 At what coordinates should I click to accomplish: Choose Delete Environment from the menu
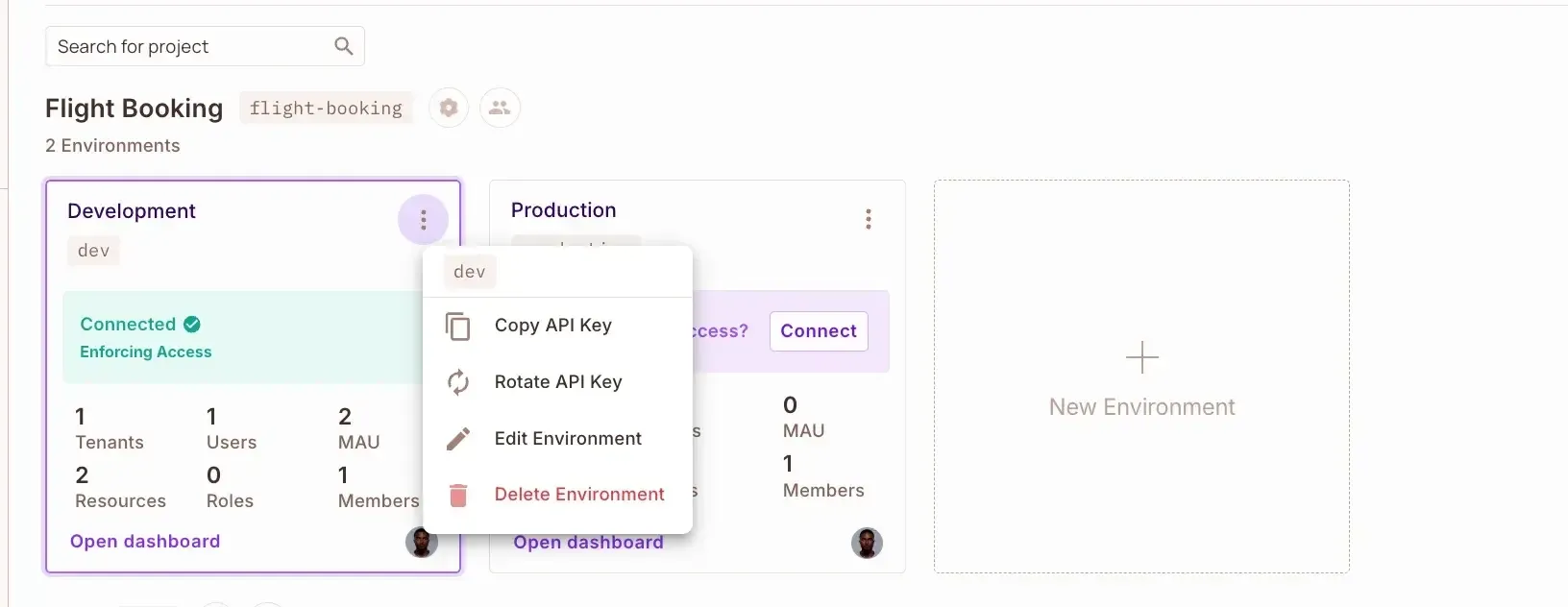tap(579, 495)
